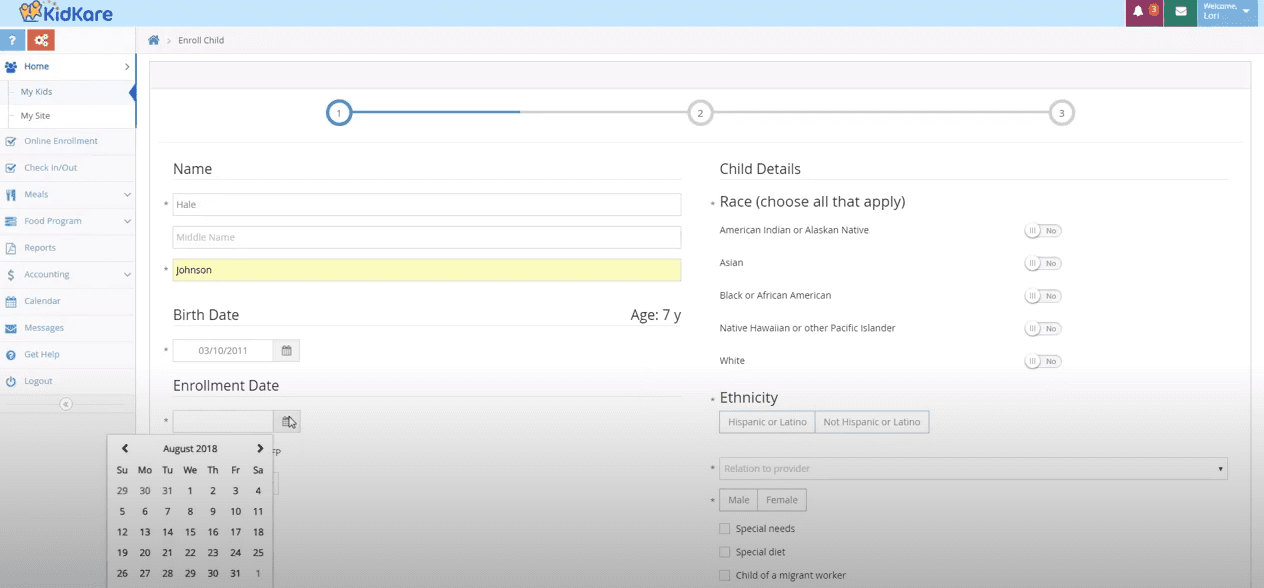This screenshot has width=1264, height=588.
Task: Click the home icon in breadcrumb
Action: [x=154, y=40]
